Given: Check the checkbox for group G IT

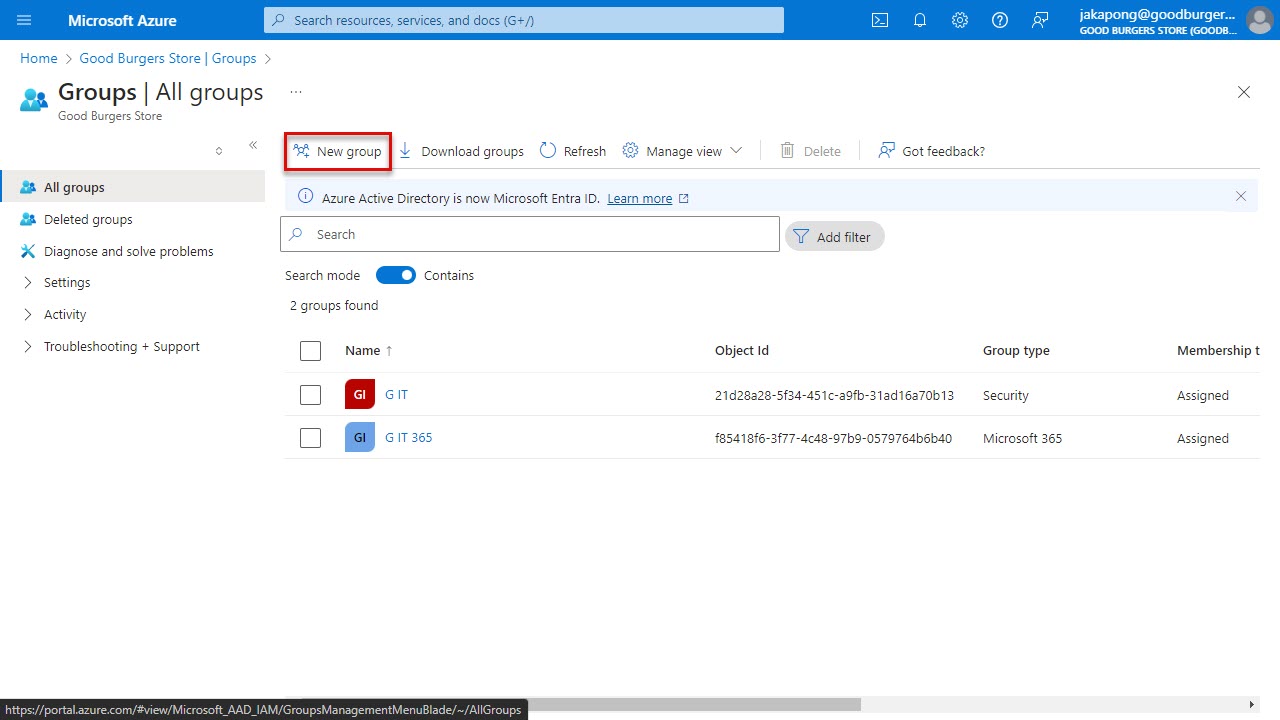Looking at the screenshot, I should tap(310, 394).
